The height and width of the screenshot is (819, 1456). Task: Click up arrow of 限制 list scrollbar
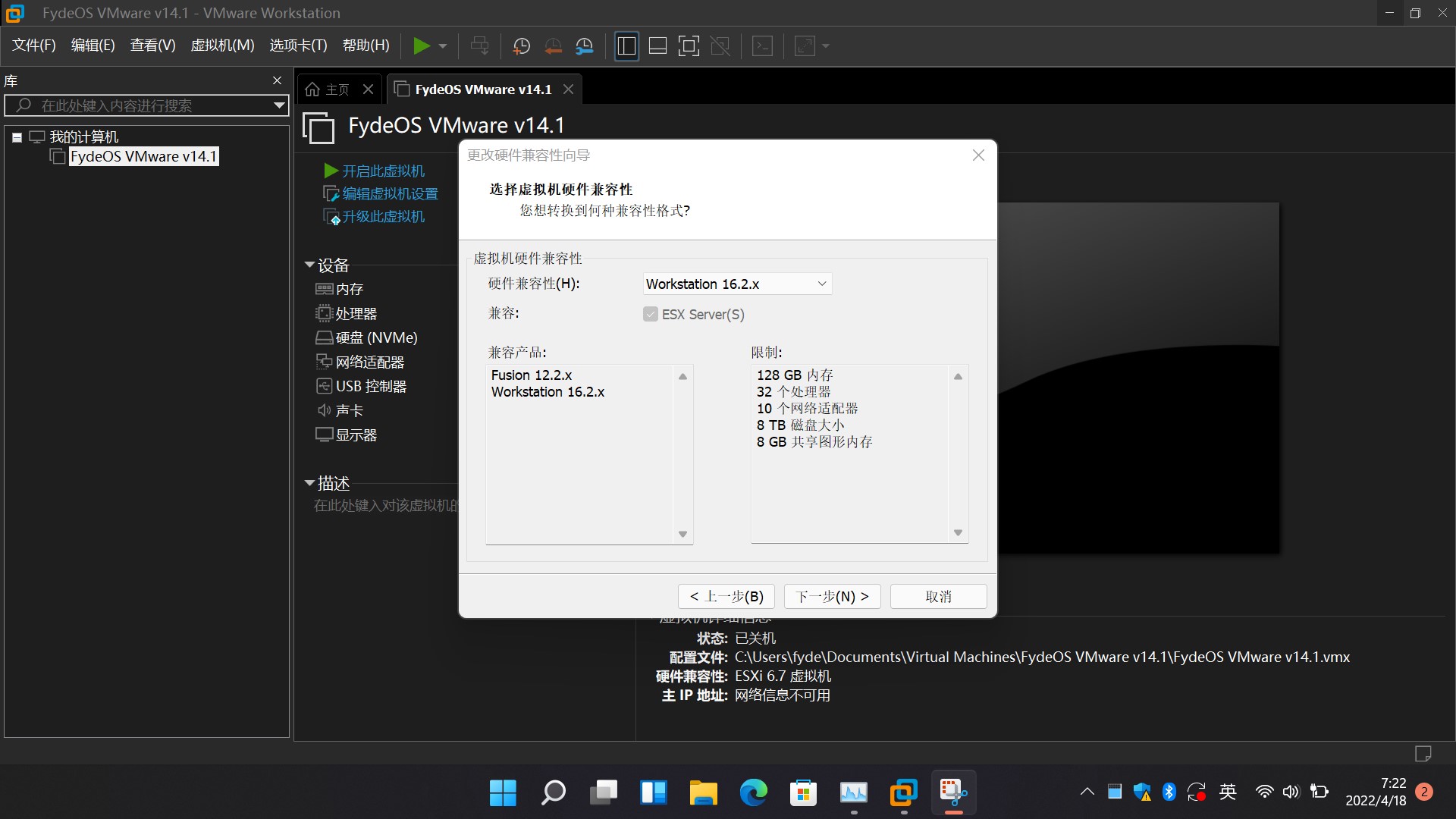pyautogui.click(x=958, y=376)
